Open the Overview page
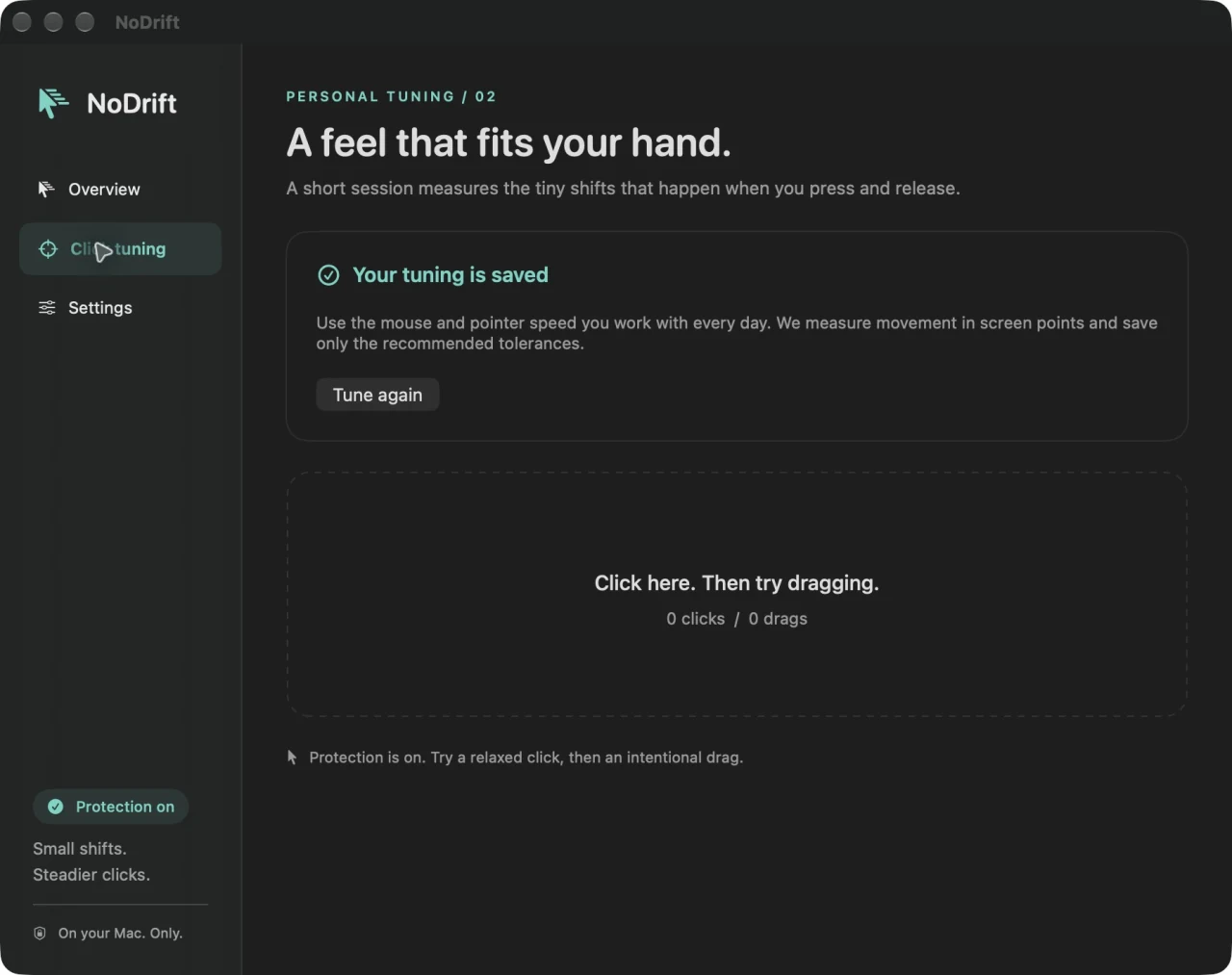Viewport: 1232px width, 975px height. tap(120, 190)
